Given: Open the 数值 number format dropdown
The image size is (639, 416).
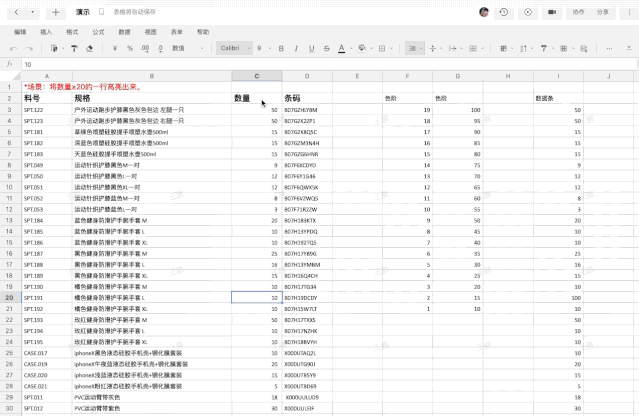Looking at the screenshot, I should [187, 48].
